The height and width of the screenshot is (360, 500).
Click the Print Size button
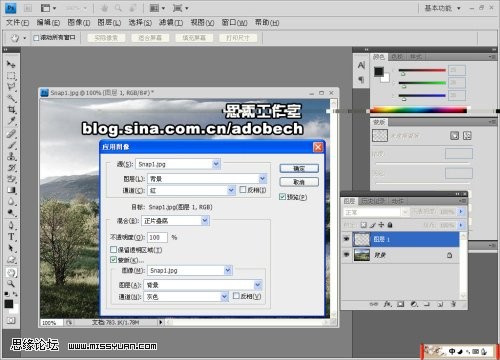click(x=238, y=38)
